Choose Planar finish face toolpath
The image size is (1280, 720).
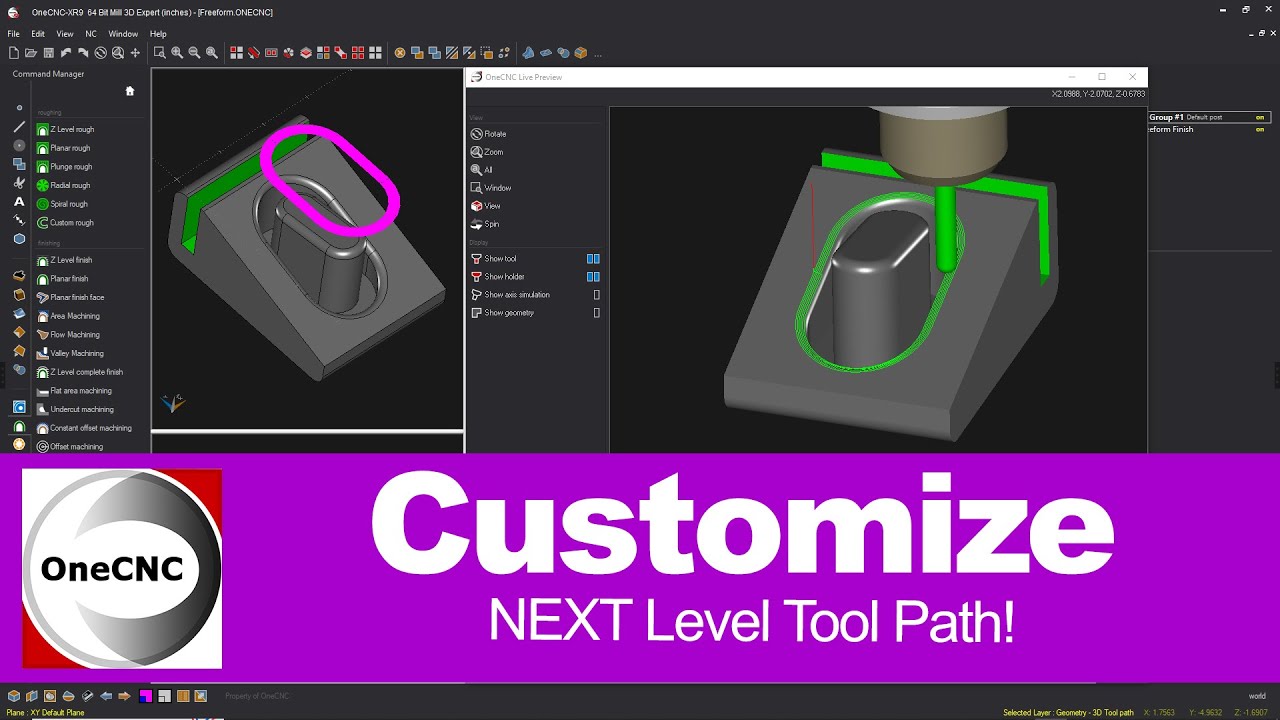coord(71,297)
